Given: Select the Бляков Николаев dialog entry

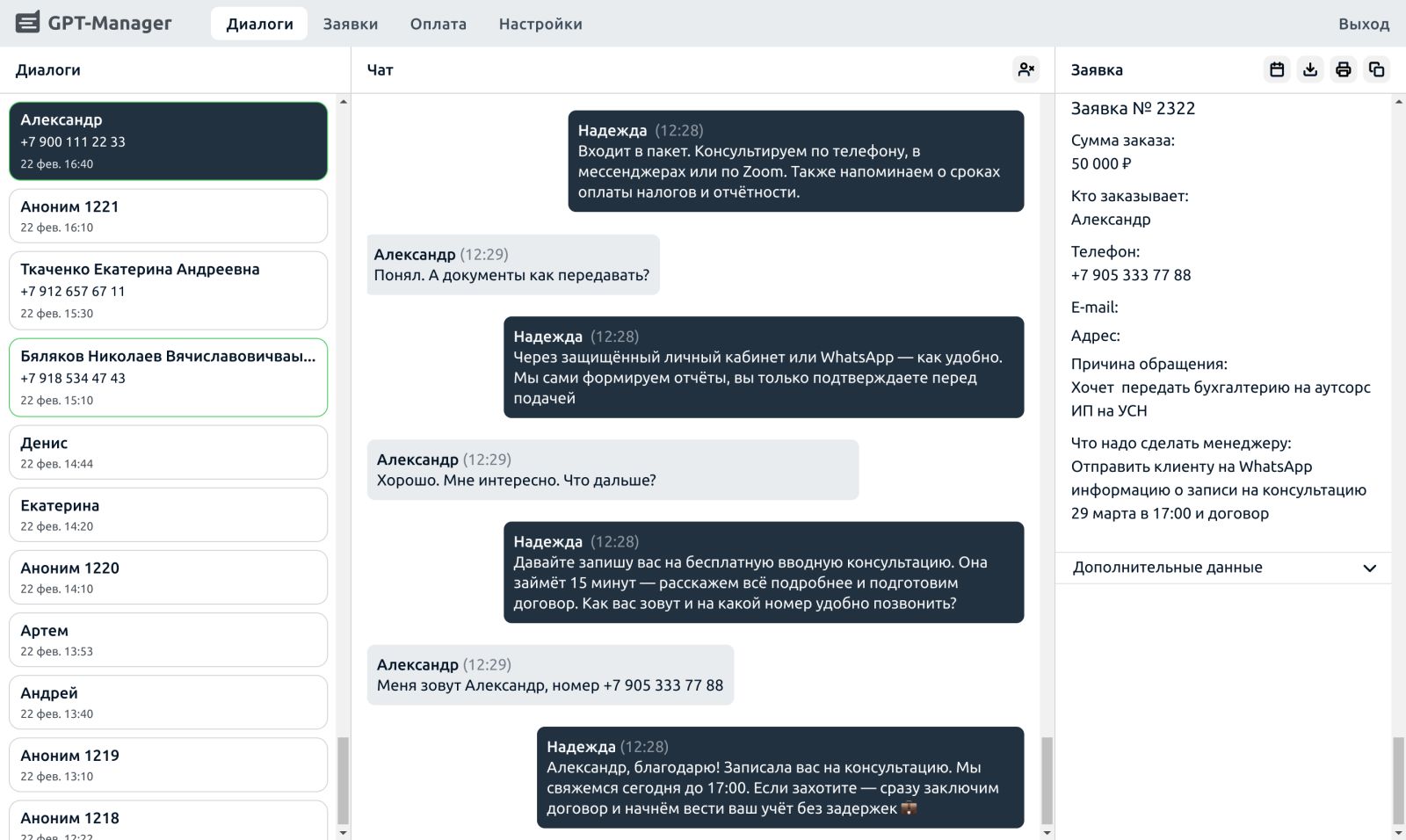Looking at the screenshot, I should [x=168, y=377].
